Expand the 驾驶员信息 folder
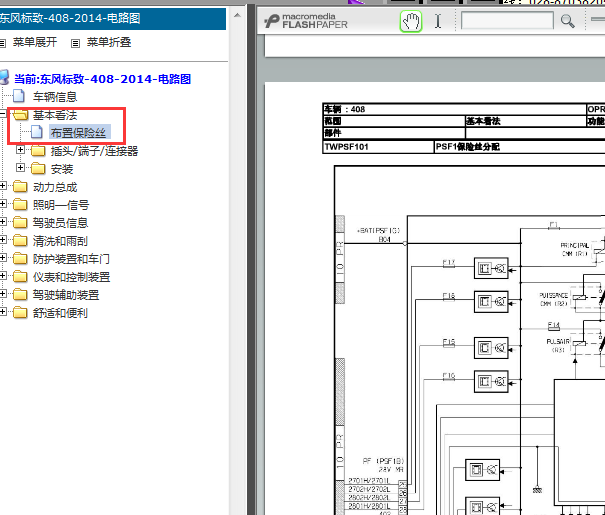605x515 pixels. 3,221
